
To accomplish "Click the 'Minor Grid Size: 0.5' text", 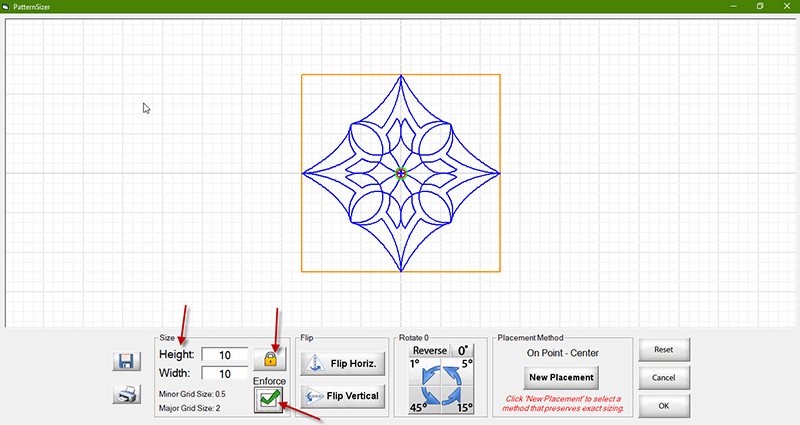I will [x=192, y=394].
